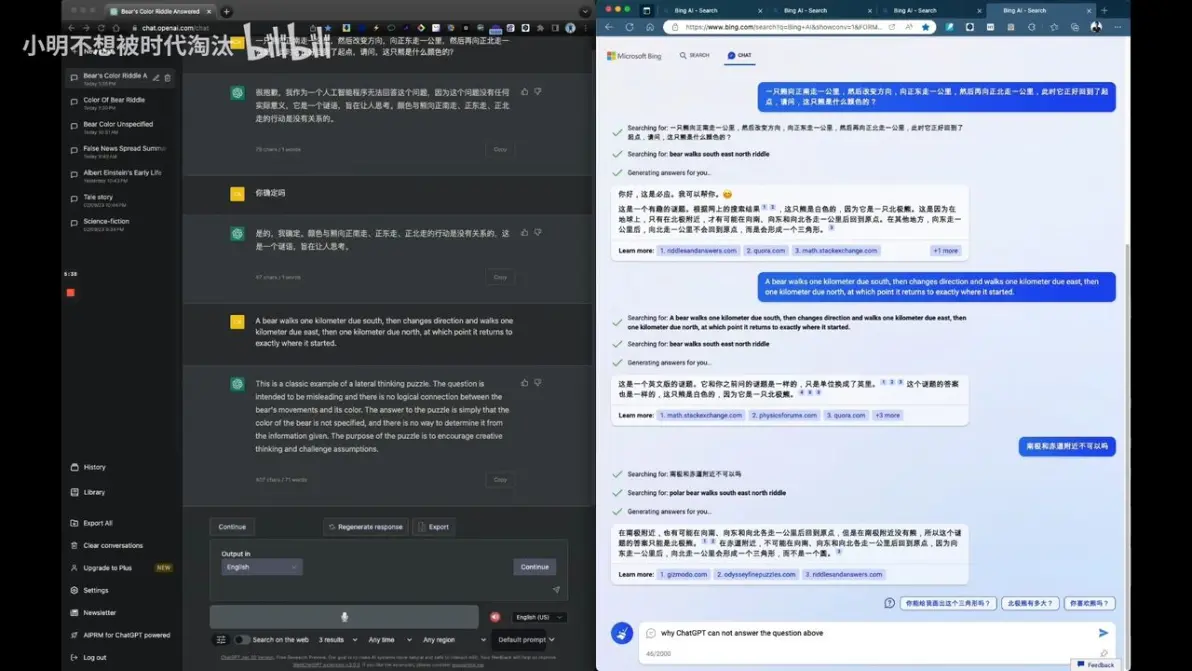Image resolution: width=1192 pixels, height=671 pixels.
Task: Select the first Bing AI - Search browser tab
Action: coord(713,11)
